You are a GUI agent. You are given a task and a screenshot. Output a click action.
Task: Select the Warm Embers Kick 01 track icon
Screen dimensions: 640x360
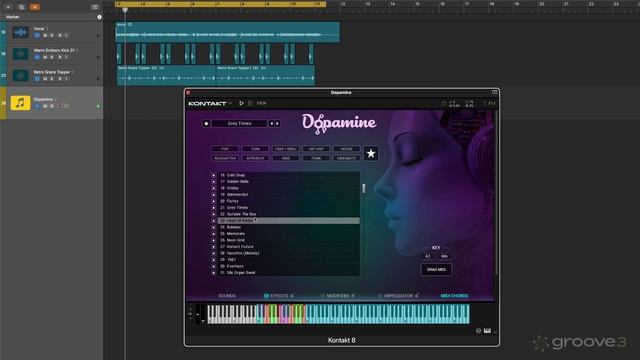click(x=20, y=54)
